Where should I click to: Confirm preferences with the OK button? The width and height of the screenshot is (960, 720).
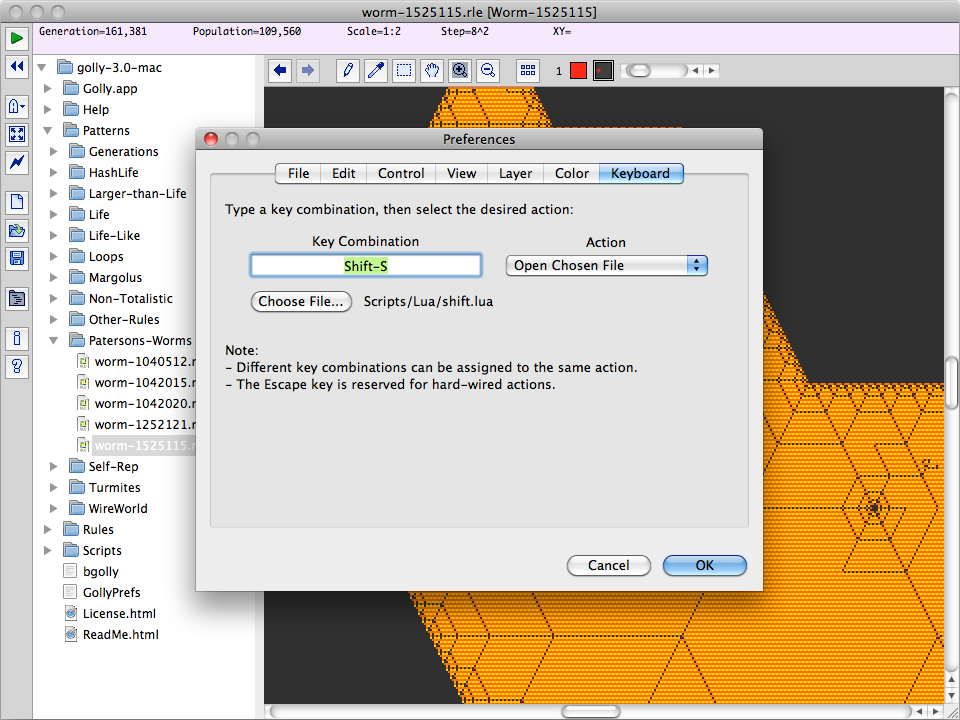(705, 565)
